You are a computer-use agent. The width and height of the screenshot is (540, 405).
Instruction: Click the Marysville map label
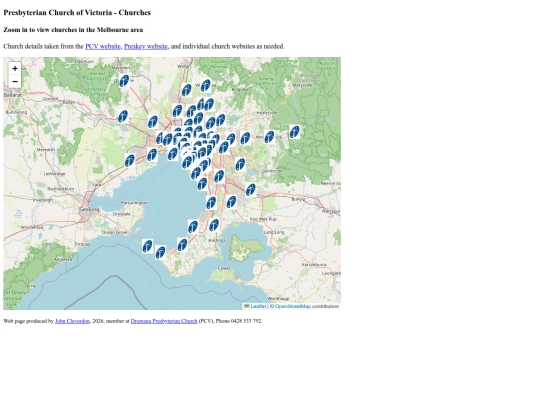pos(302,85)
